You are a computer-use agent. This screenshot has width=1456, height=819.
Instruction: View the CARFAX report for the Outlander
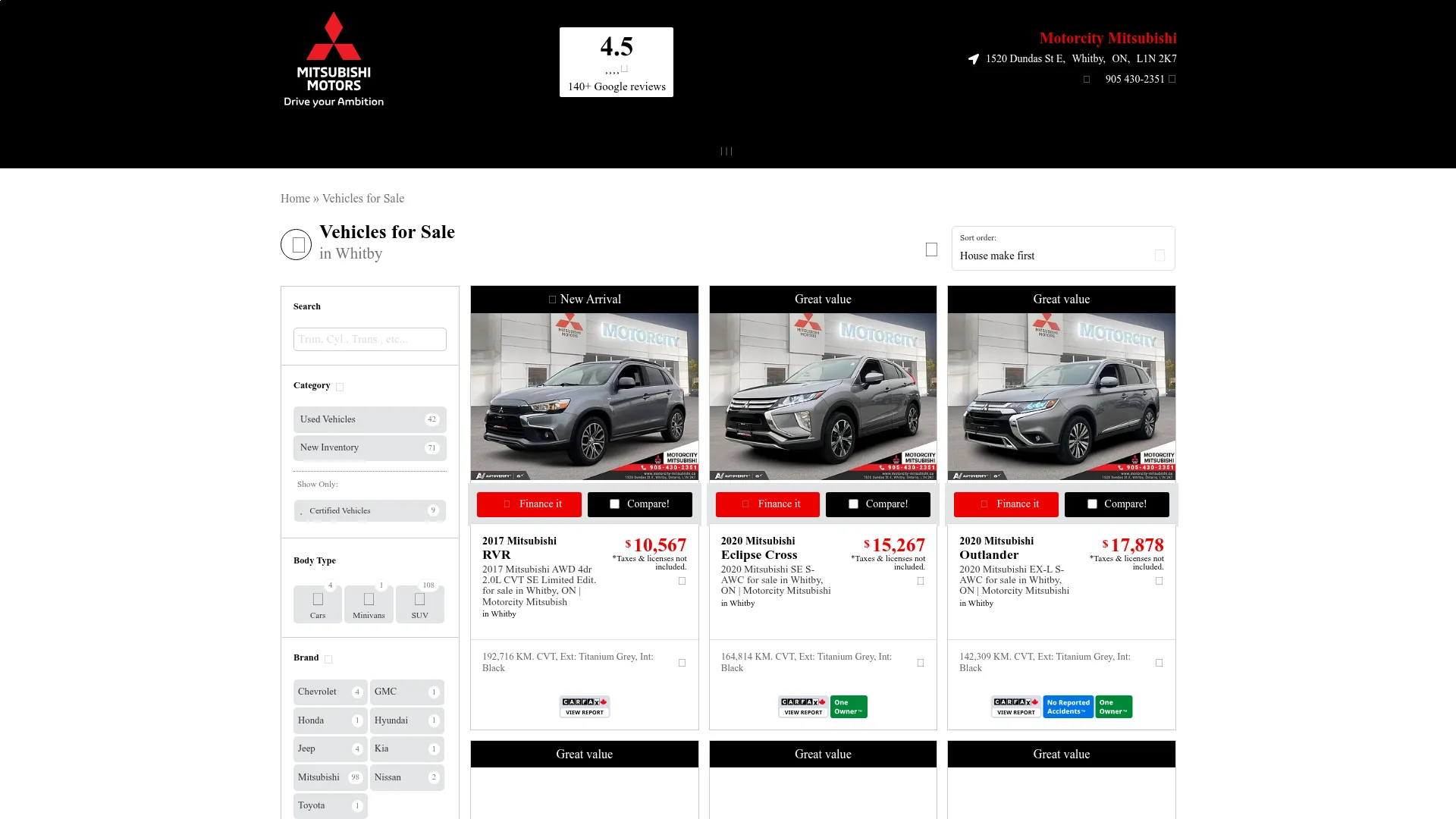click(1015, 707)
